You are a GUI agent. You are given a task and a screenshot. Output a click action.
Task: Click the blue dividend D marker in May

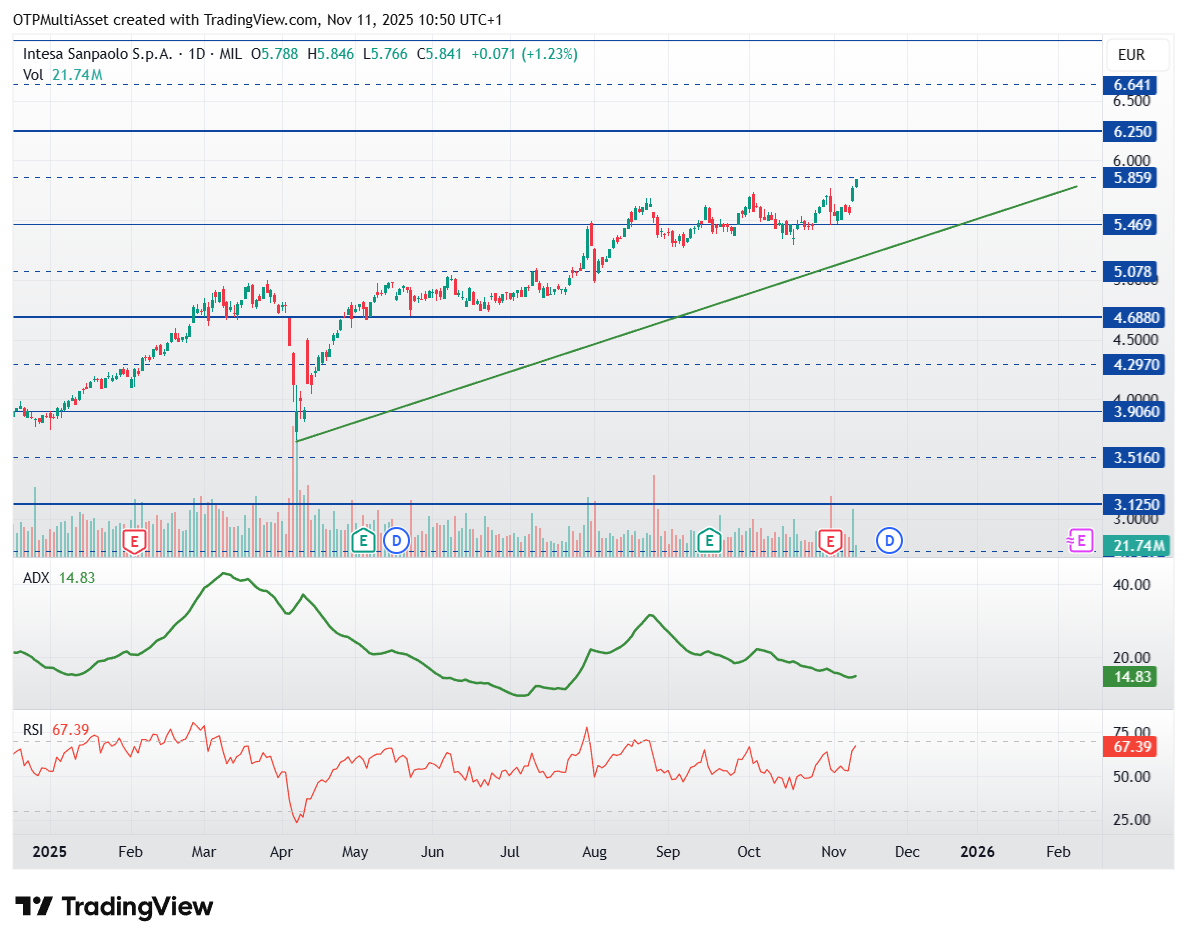pos(396,541)
